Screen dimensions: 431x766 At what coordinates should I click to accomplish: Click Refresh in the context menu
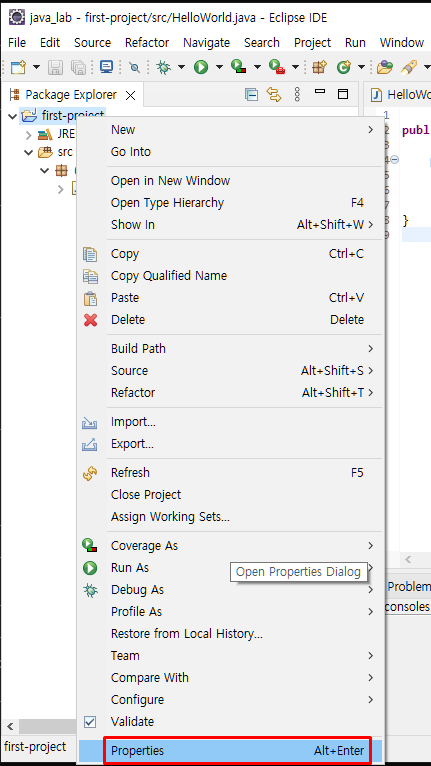click(230, 473)
